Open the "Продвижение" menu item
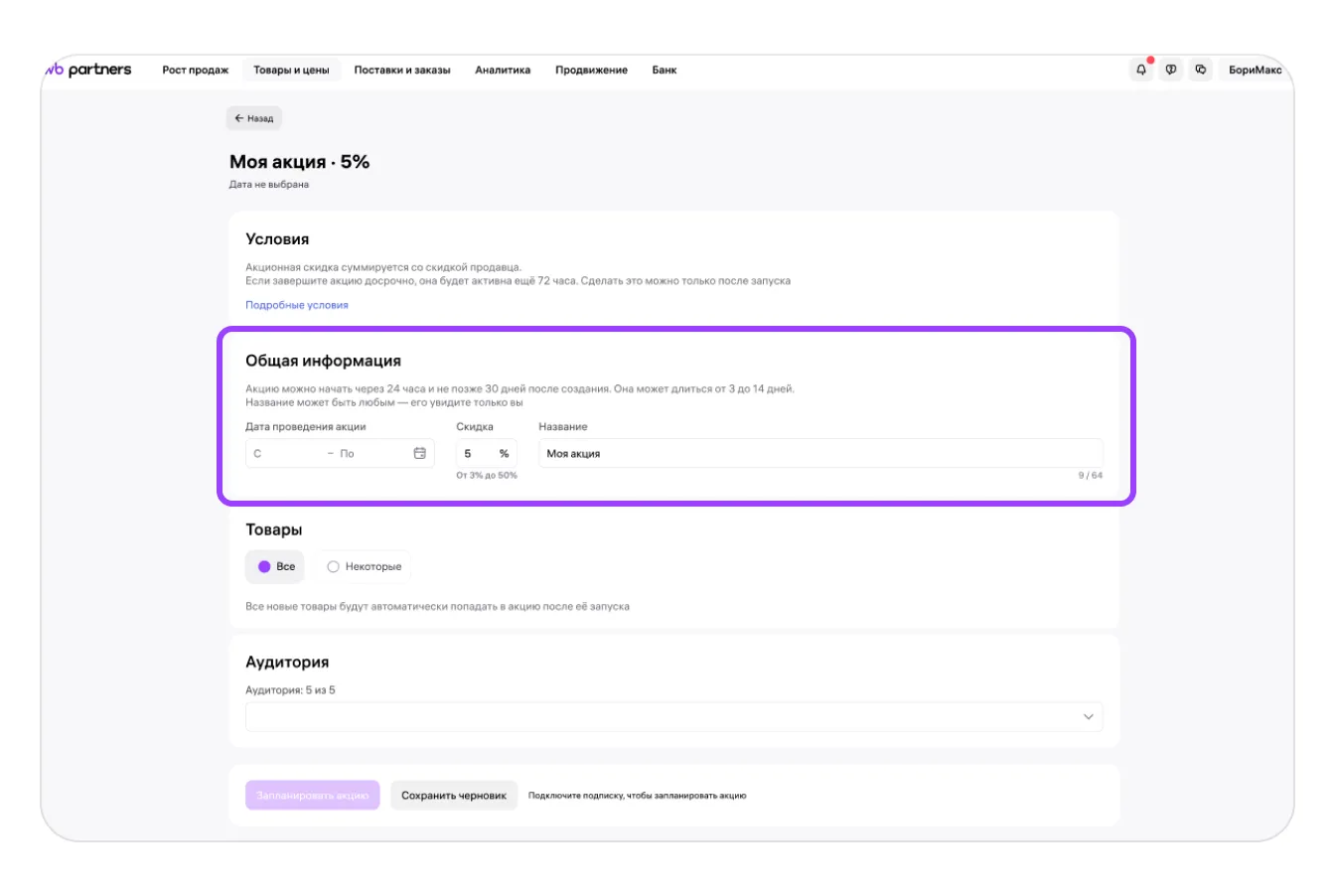The width and height of the screenshot is (1335, 896). (591, 70)
